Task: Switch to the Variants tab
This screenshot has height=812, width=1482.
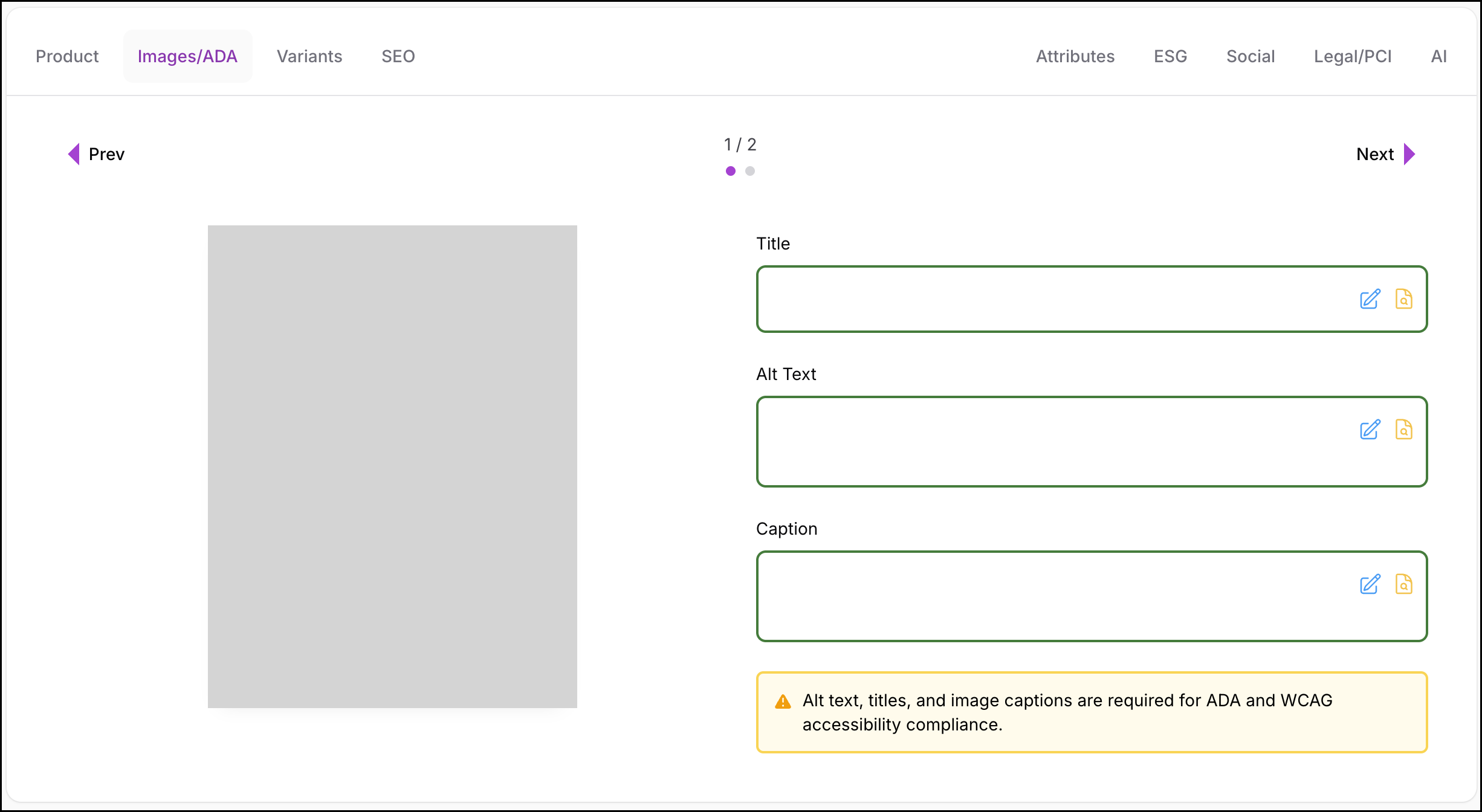Action: point(309,56)
